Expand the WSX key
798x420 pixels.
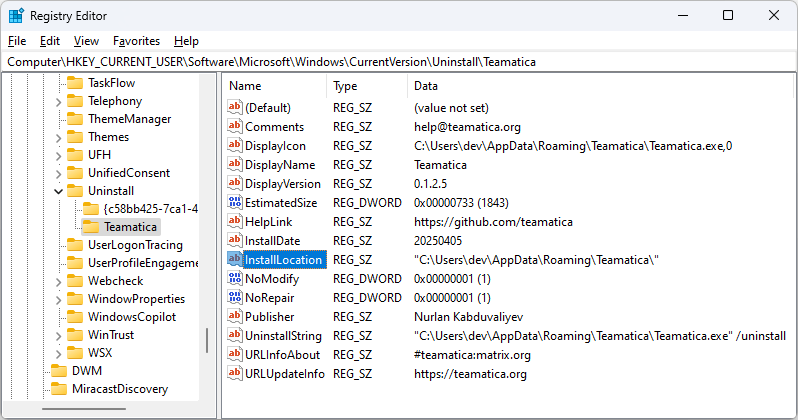pyautogui.click(x=59, y=353)
